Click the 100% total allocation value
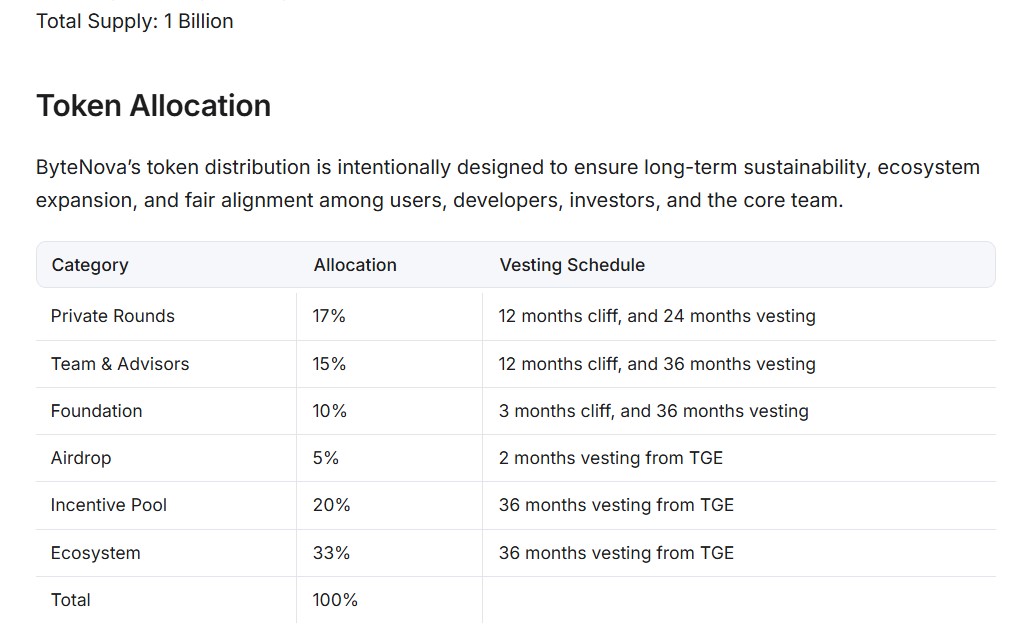The image size is (1016, 635). tap(335, 600)
